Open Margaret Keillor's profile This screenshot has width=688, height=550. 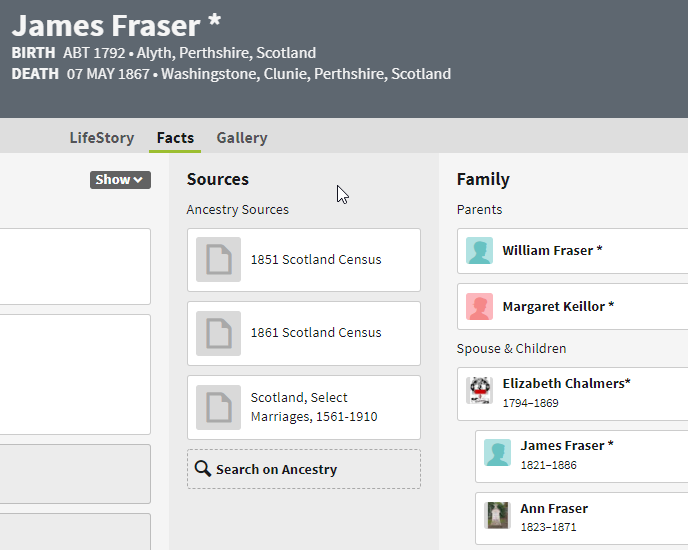558,307
